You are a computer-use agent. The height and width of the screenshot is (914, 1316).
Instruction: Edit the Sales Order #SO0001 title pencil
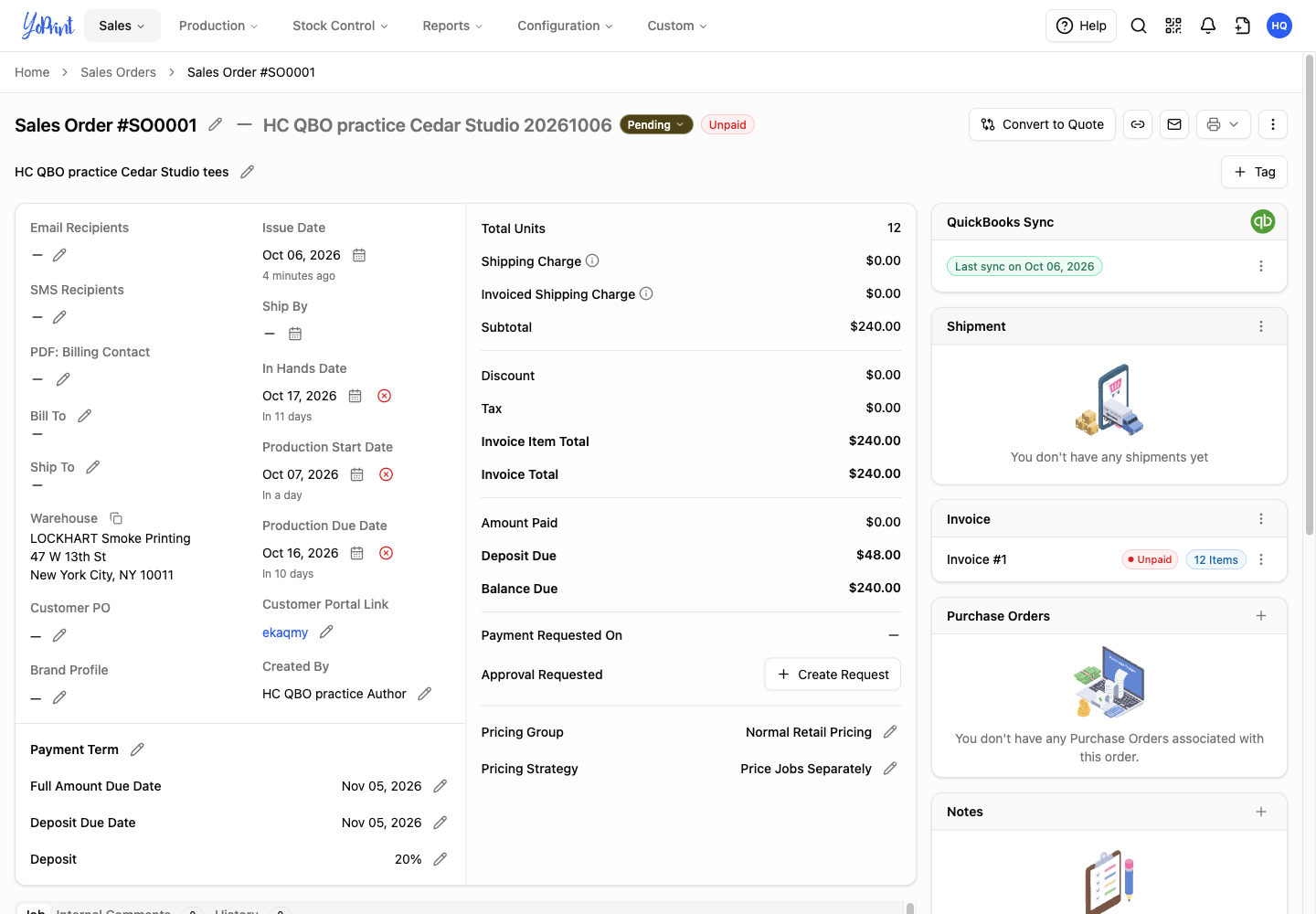pyautogui.click(x=216, y=124)
